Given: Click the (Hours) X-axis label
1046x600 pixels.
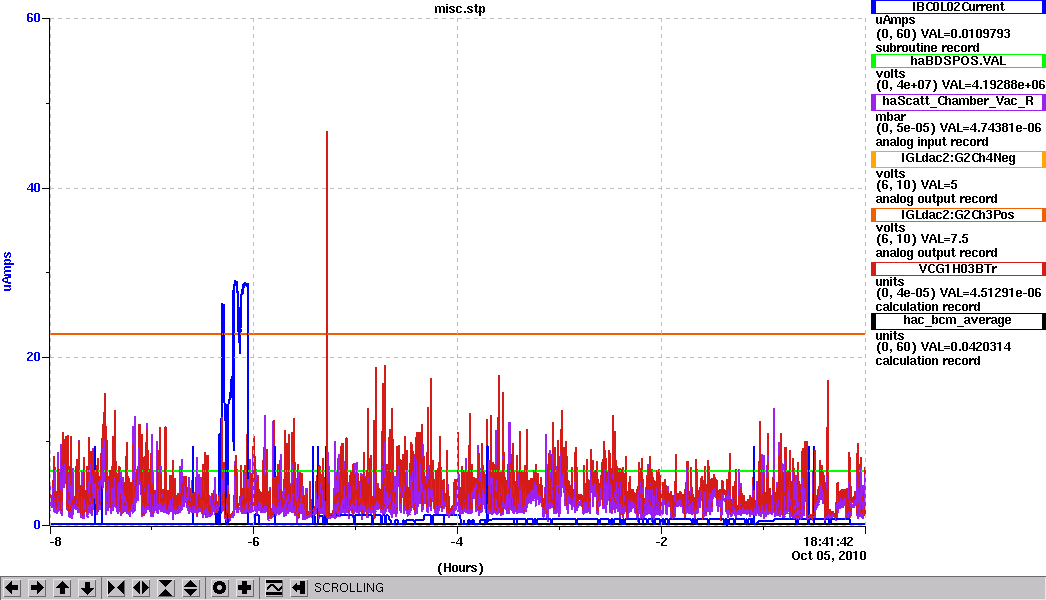Looking at the screenshot, I should [460, 568].
